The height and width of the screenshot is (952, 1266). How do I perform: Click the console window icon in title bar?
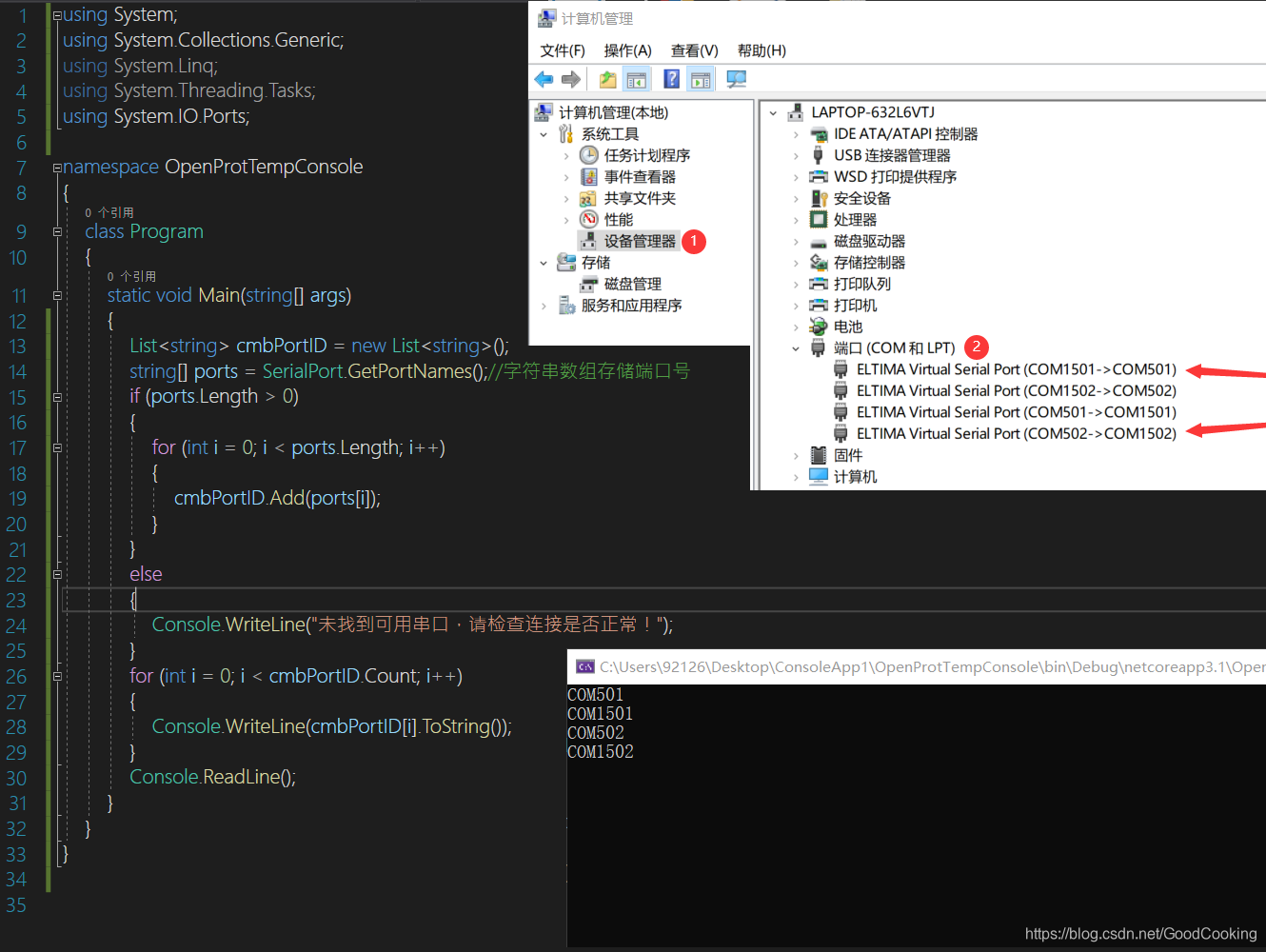coord(585,666)
